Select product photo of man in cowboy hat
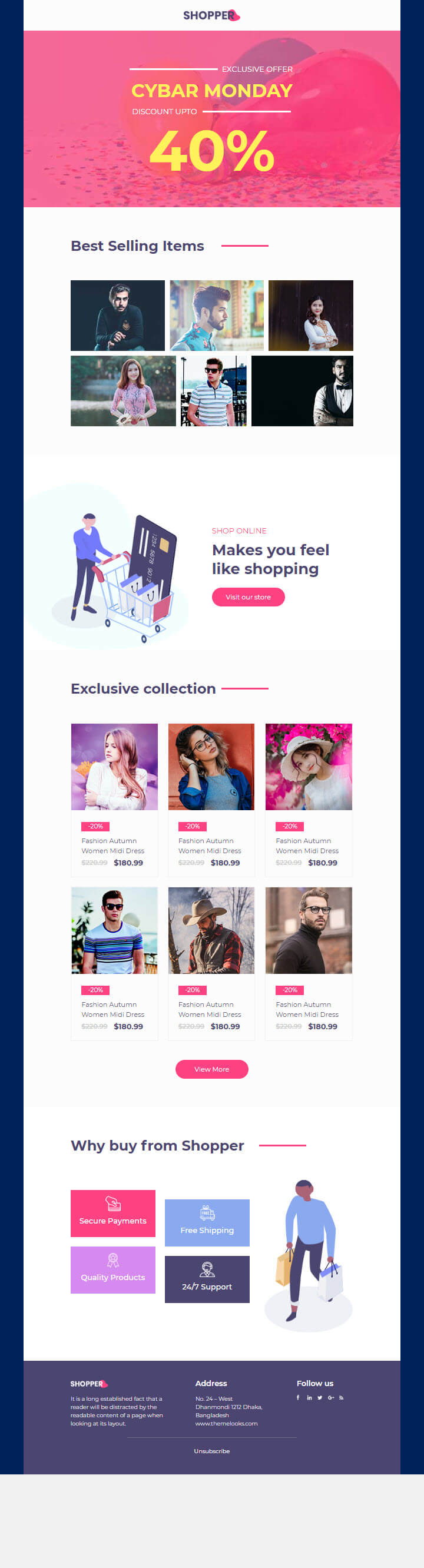 pos(211,931)
